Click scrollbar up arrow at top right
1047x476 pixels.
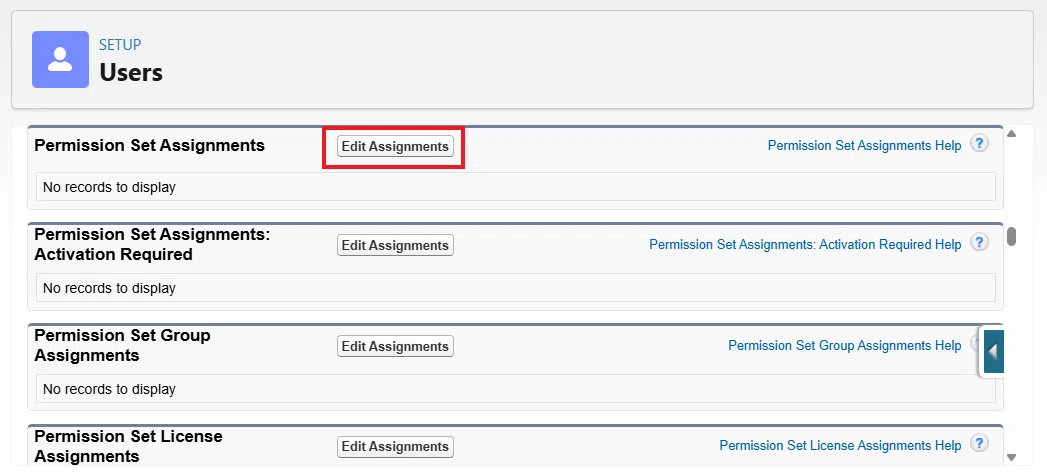pos(1011,134)
